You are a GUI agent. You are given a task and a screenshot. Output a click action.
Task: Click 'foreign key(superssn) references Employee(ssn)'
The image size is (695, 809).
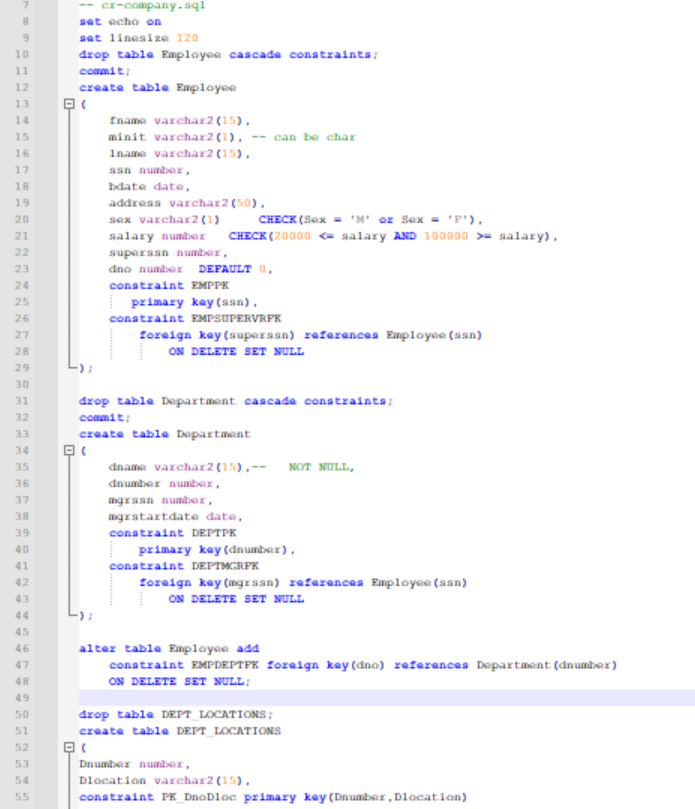coord(311,335)
